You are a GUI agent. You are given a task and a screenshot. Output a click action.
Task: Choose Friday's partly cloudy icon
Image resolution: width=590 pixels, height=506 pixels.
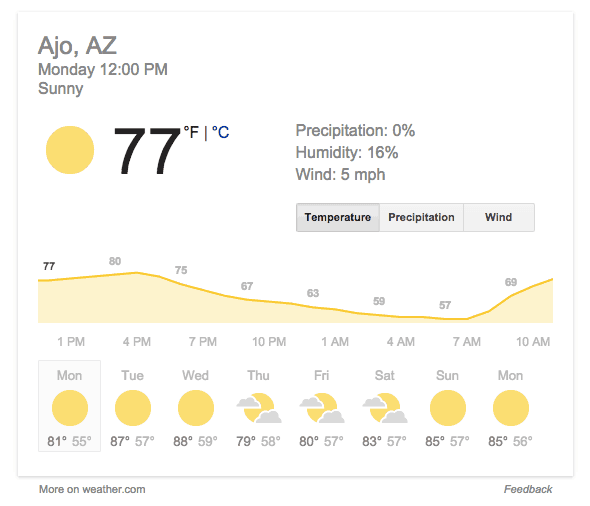coord(322,408)
